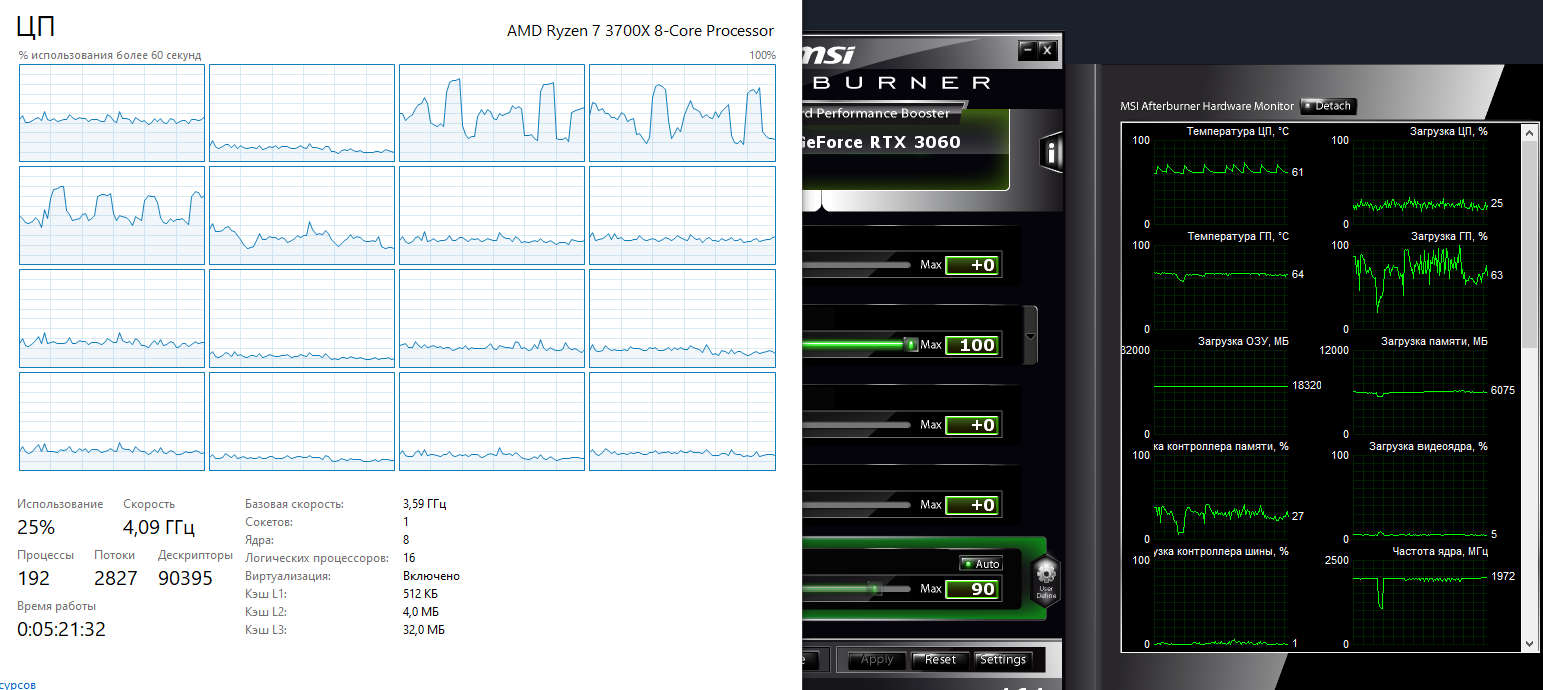
Task: Click the 'Загрузка ЦП, %' graph label
Action: (x=1449, y=131)
